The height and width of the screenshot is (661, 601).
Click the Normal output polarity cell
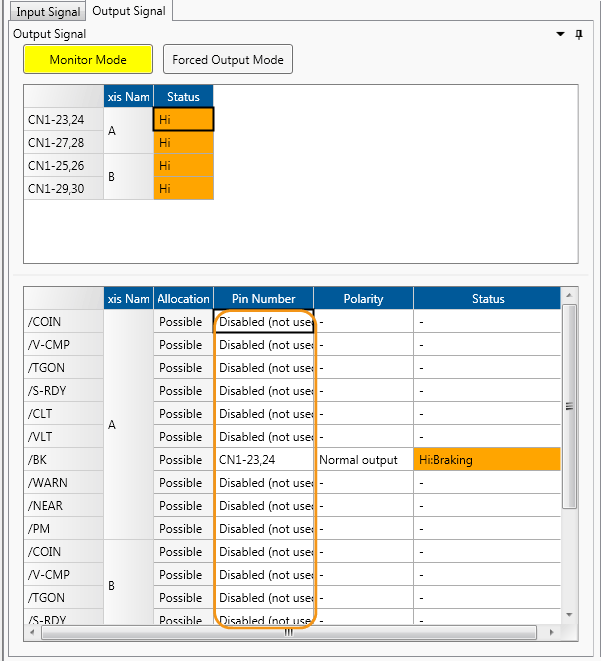click(362, 460)
